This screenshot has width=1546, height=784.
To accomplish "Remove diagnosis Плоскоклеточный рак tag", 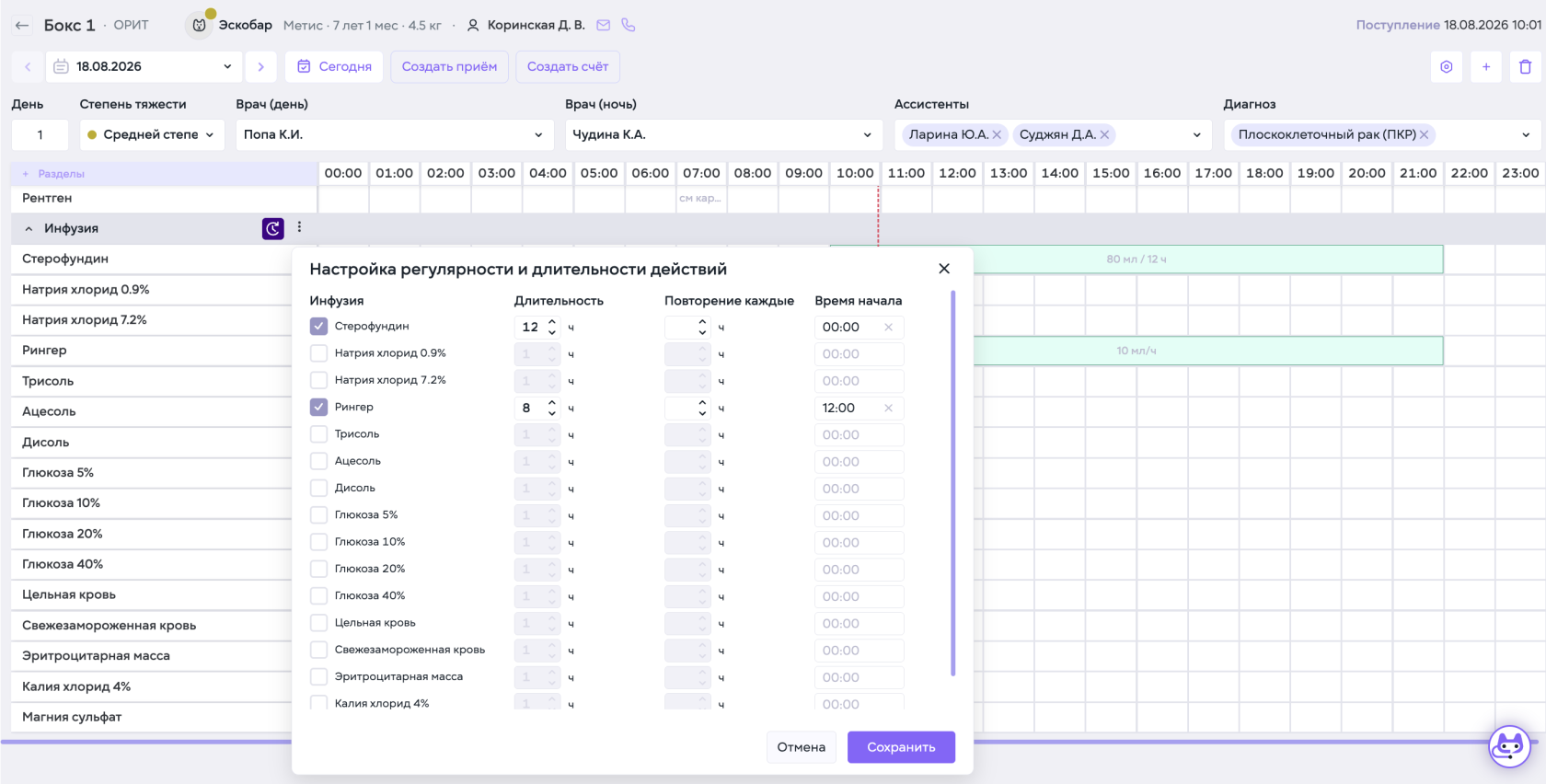I will click(1424, 134).
